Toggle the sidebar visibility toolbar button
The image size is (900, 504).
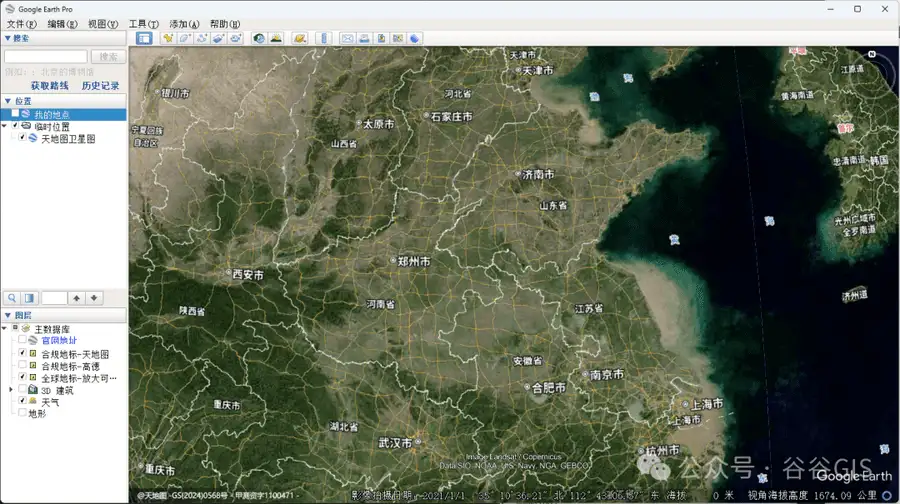(x=144, y=38)
